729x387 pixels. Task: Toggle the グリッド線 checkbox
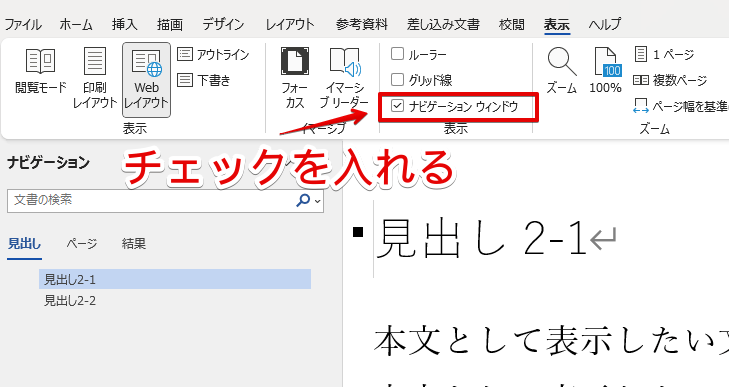coord(398,80)
